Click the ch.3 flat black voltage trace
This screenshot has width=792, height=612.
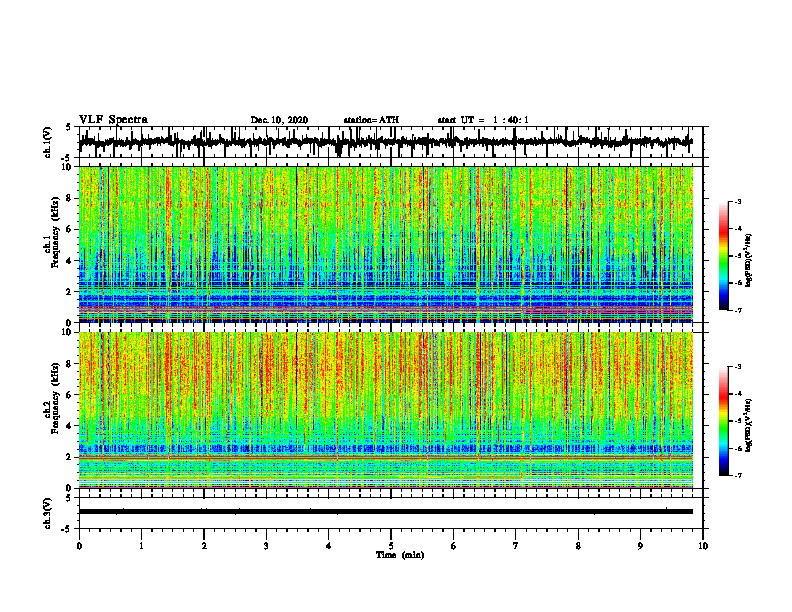pos(386,512)
